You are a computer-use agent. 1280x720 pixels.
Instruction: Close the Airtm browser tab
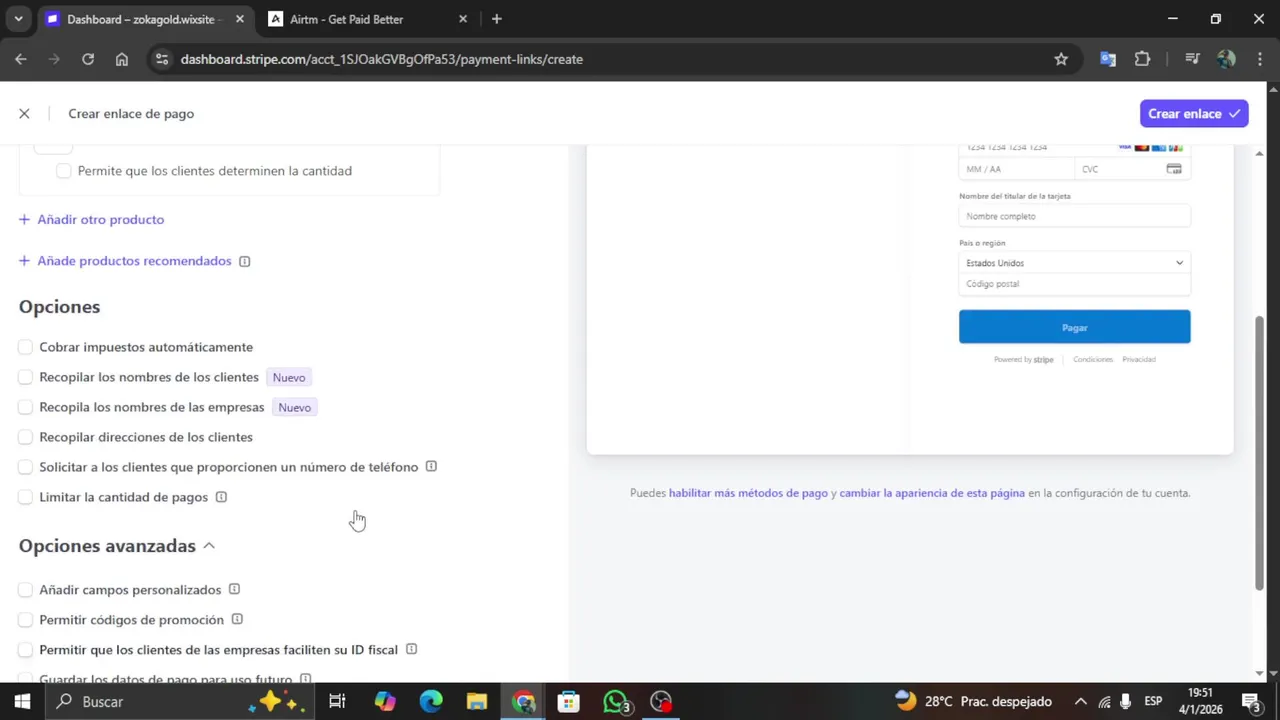click(462, 19)
